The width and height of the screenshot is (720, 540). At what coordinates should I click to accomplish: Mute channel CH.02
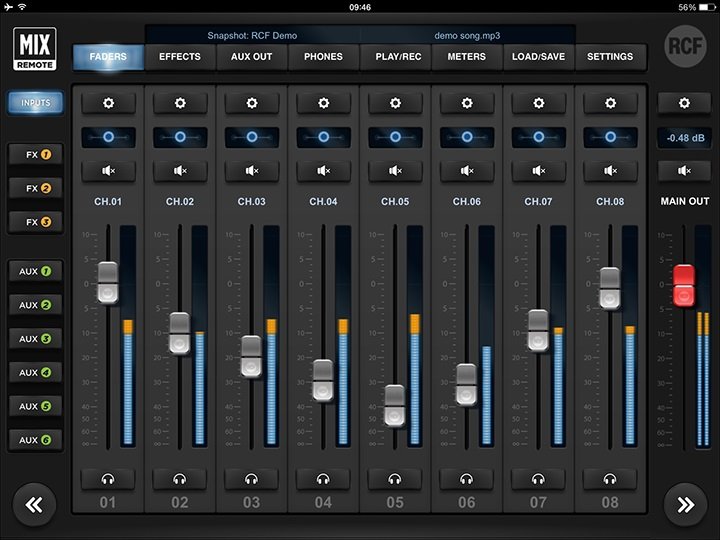point(180,171)
